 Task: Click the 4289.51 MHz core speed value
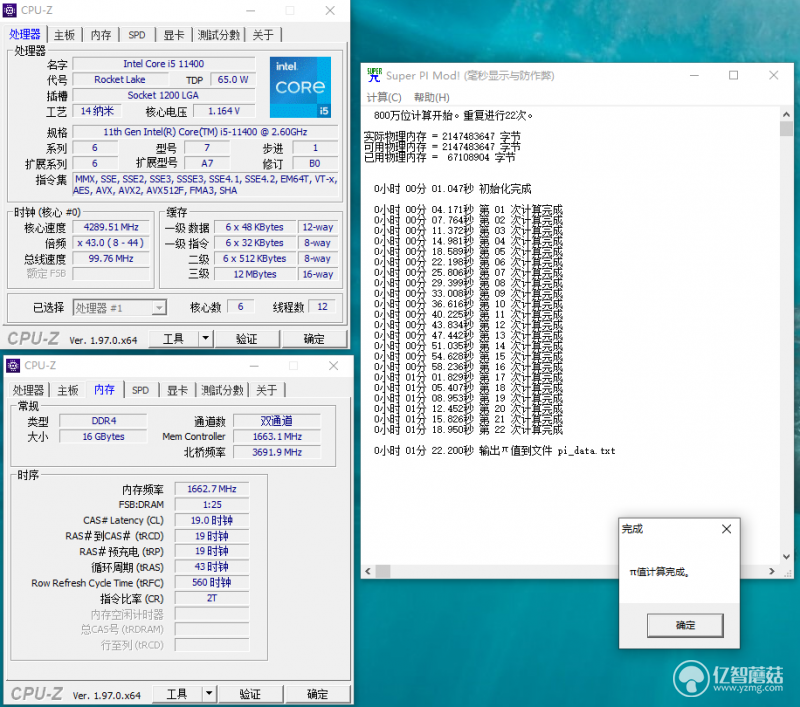coord(111,227)
